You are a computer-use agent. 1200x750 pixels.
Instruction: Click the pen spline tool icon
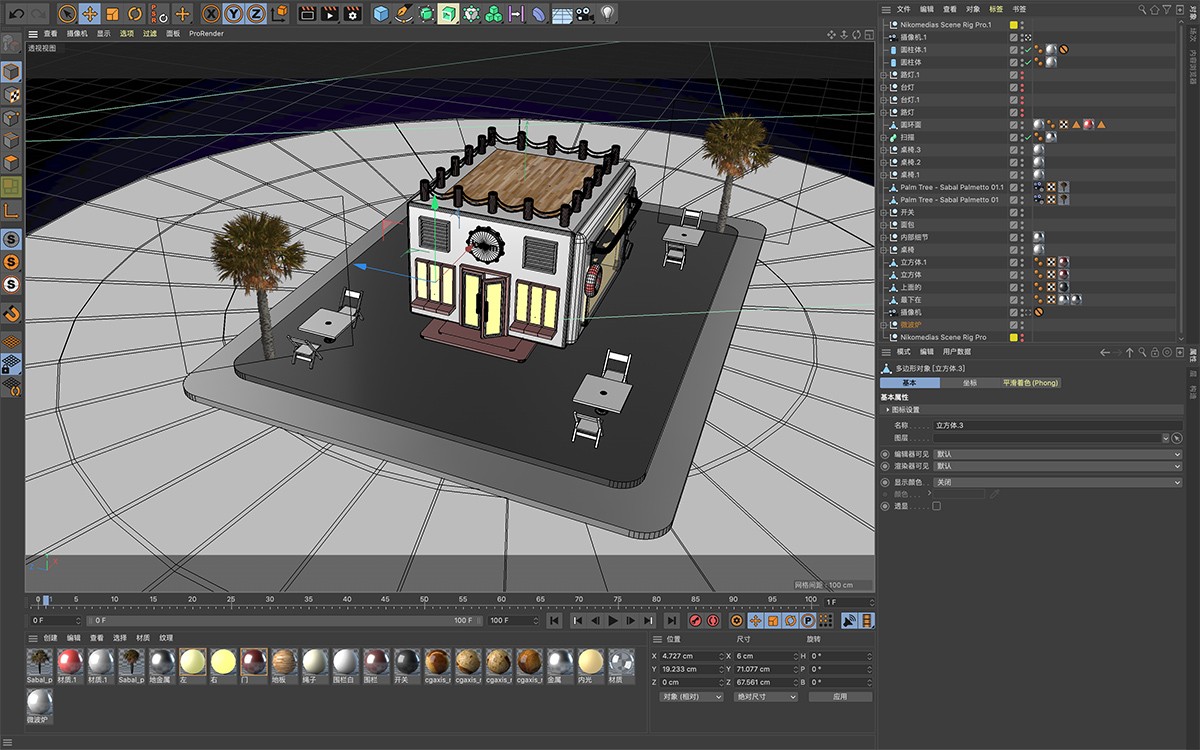tap(403, 14)
